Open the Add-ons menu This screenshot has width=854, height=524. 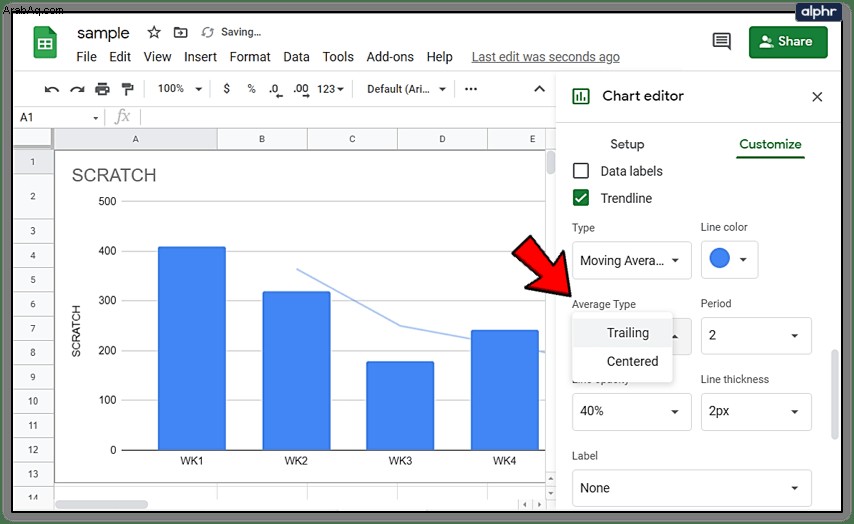click(390, 57)
